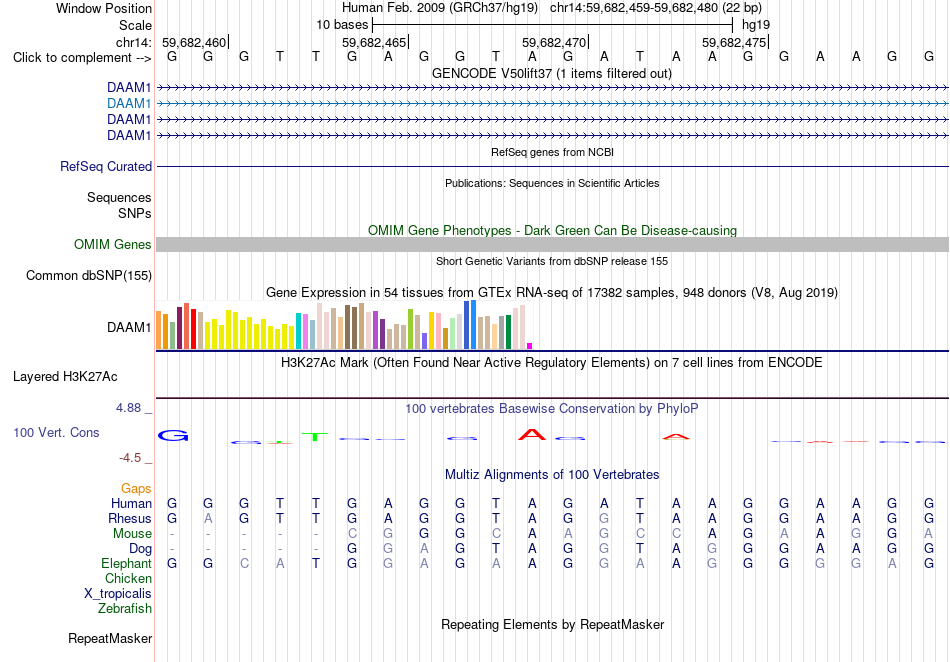
Task: Click the 100 Vert. Cons track label
Action: 56,432
